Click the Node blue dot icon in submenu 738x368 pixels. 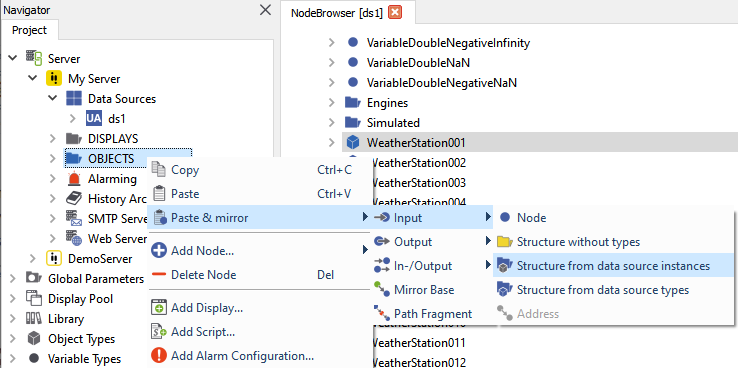pyautogui.click(x=505, y=217)
